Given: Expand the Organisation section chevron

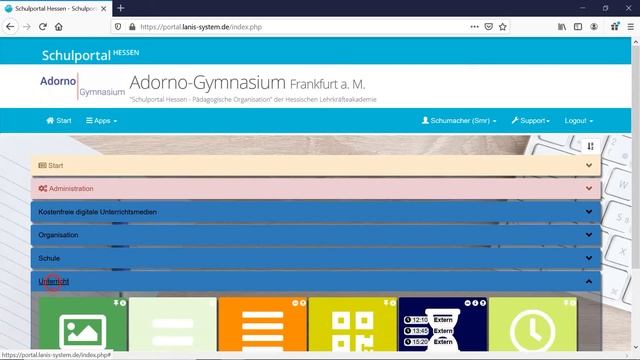Looking at the screenshot, I should click(x=589, y=235).
